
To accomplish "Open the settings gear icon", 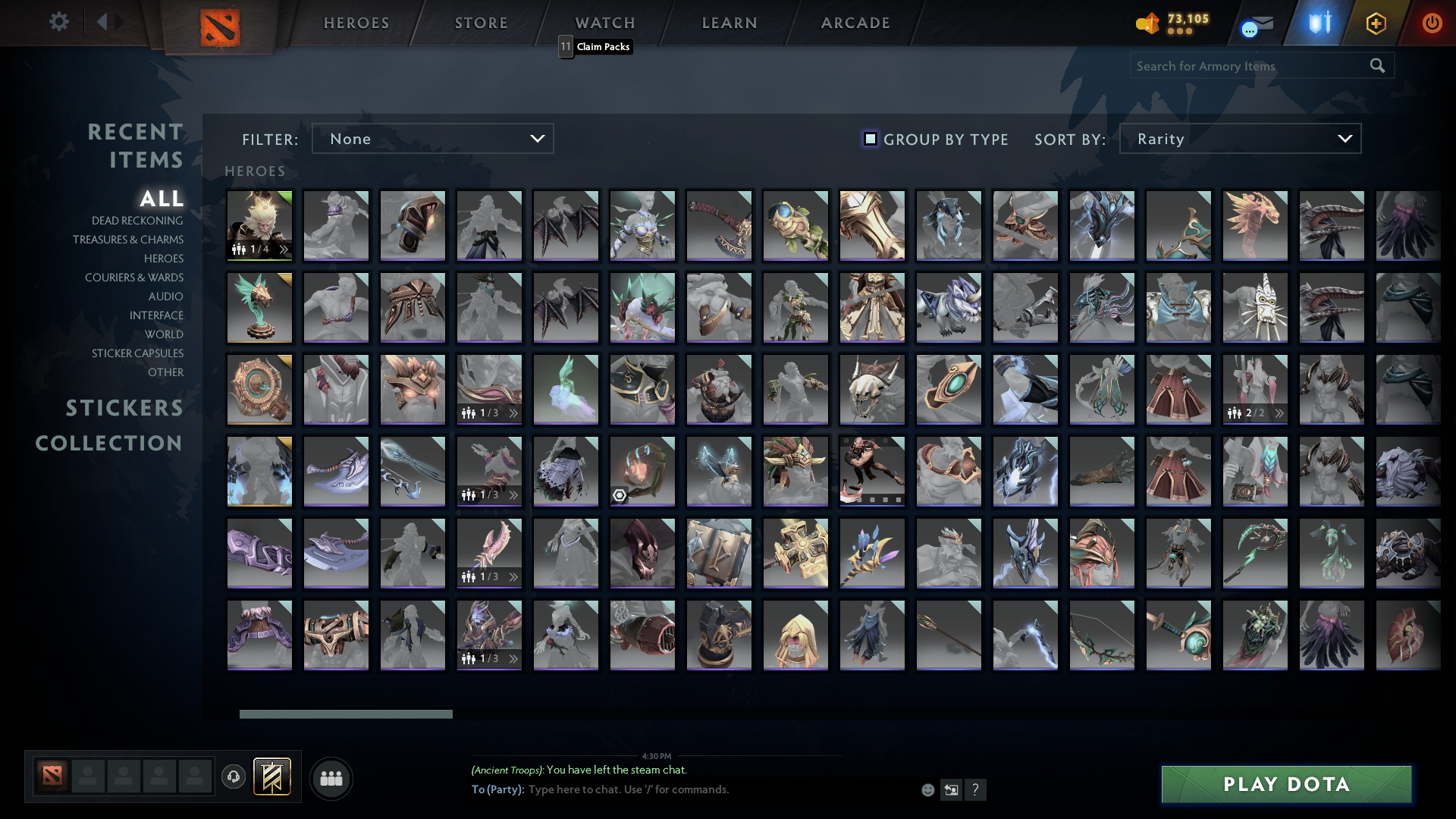I will 59,22.
